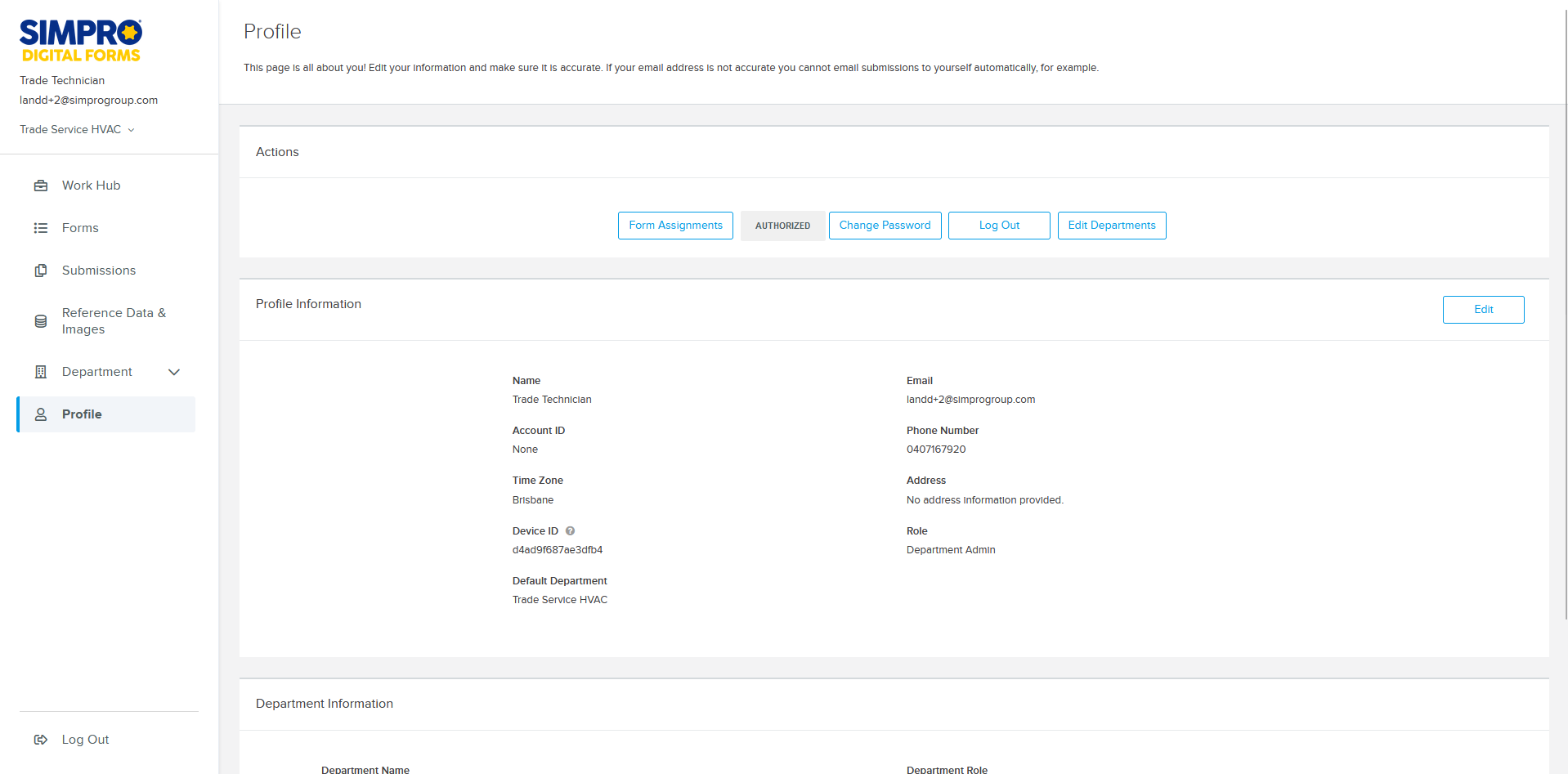Click the Forms list icon
The width and height of the screenshot is (1568, 774).
pyautogui.click(x=41, y=228)
